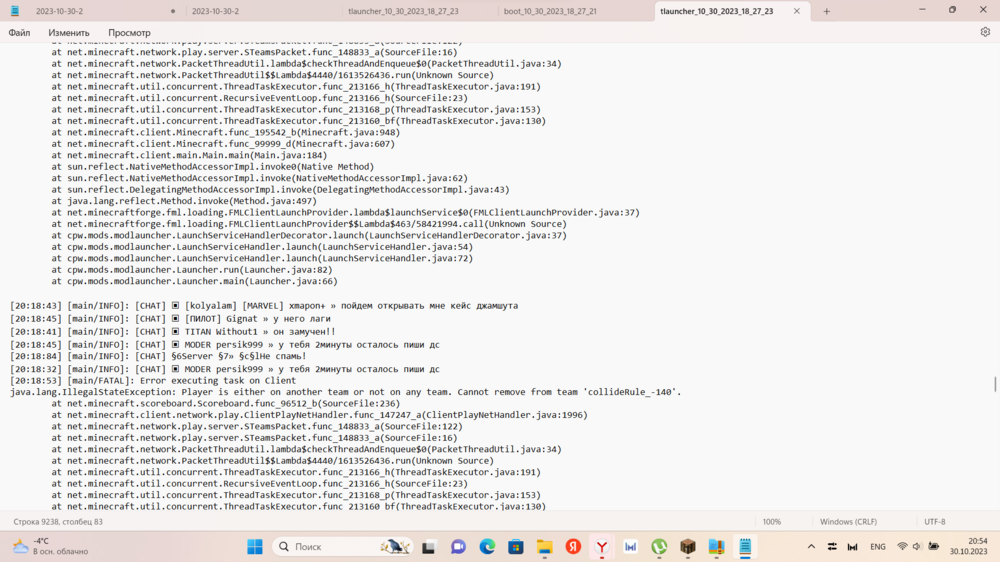Expand the hidden system tray icons
The height and width of the screenshot is (562, 1000).
[x=811, y=547]
